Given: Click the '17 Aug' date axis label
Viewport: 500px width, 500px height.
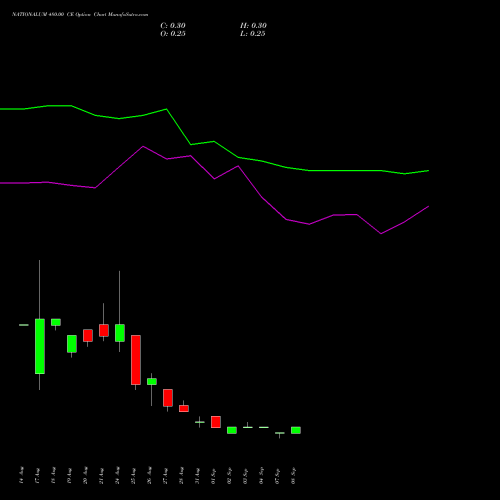Looking at the screenshot, I should (38, 475).
